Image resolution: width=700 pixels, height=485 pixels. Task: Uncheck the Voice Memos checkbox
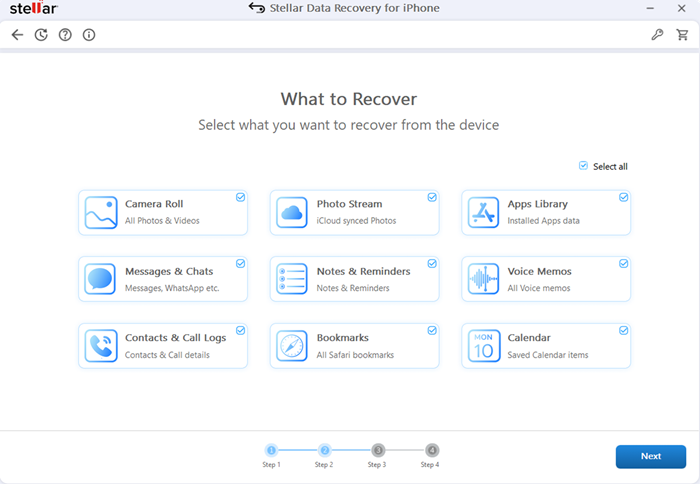623,263
